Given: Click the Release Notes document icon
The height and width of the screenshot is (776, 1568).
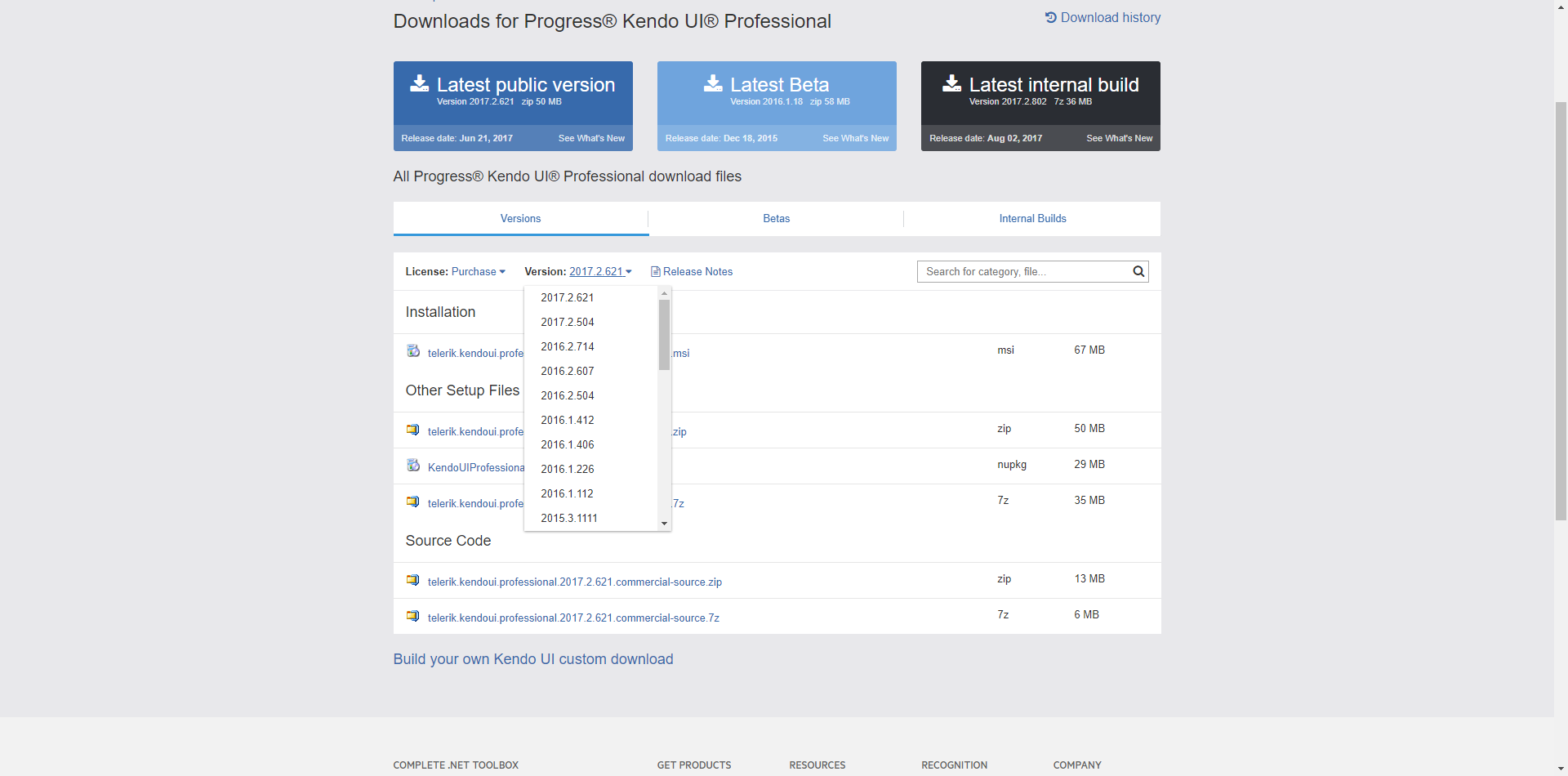Looking at the screenshot, I should point(655,271).
